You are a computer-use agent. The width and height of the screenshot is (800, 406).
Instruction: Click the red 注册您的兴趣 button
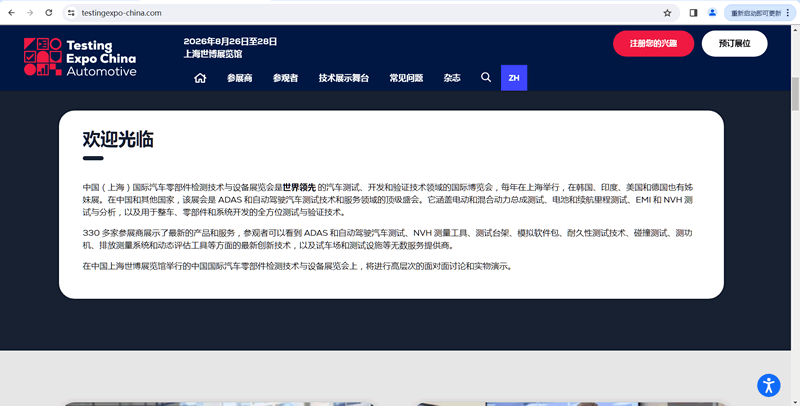coord(653,44)
